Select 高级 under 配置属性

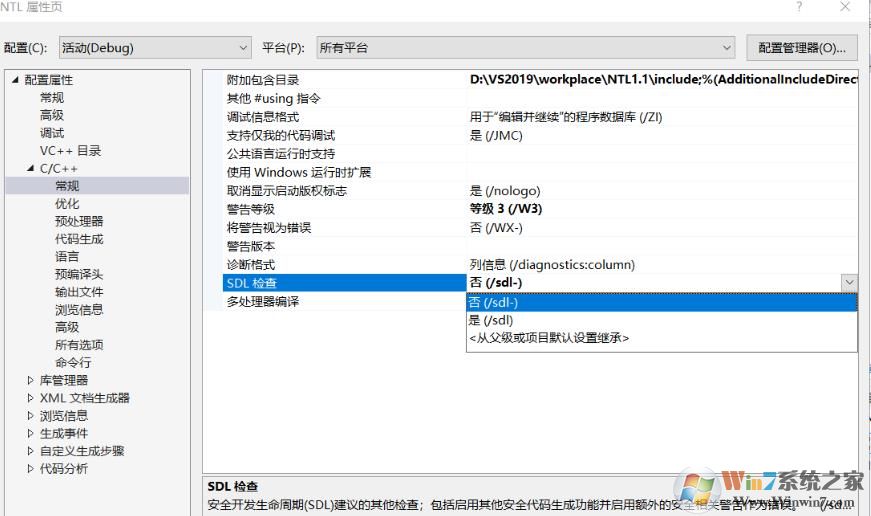52,115
